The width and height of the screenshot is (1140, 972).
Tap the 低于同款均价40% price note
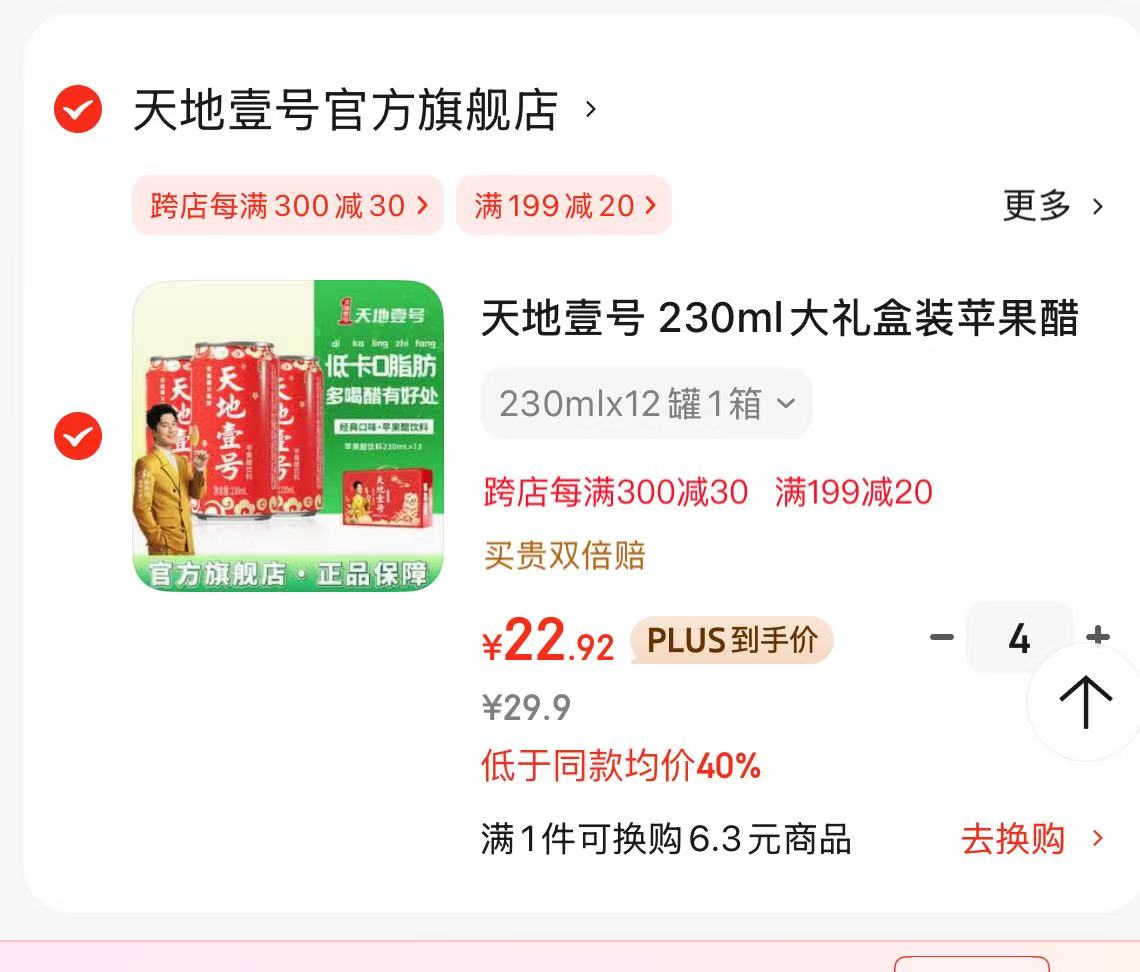coord(621,766)
